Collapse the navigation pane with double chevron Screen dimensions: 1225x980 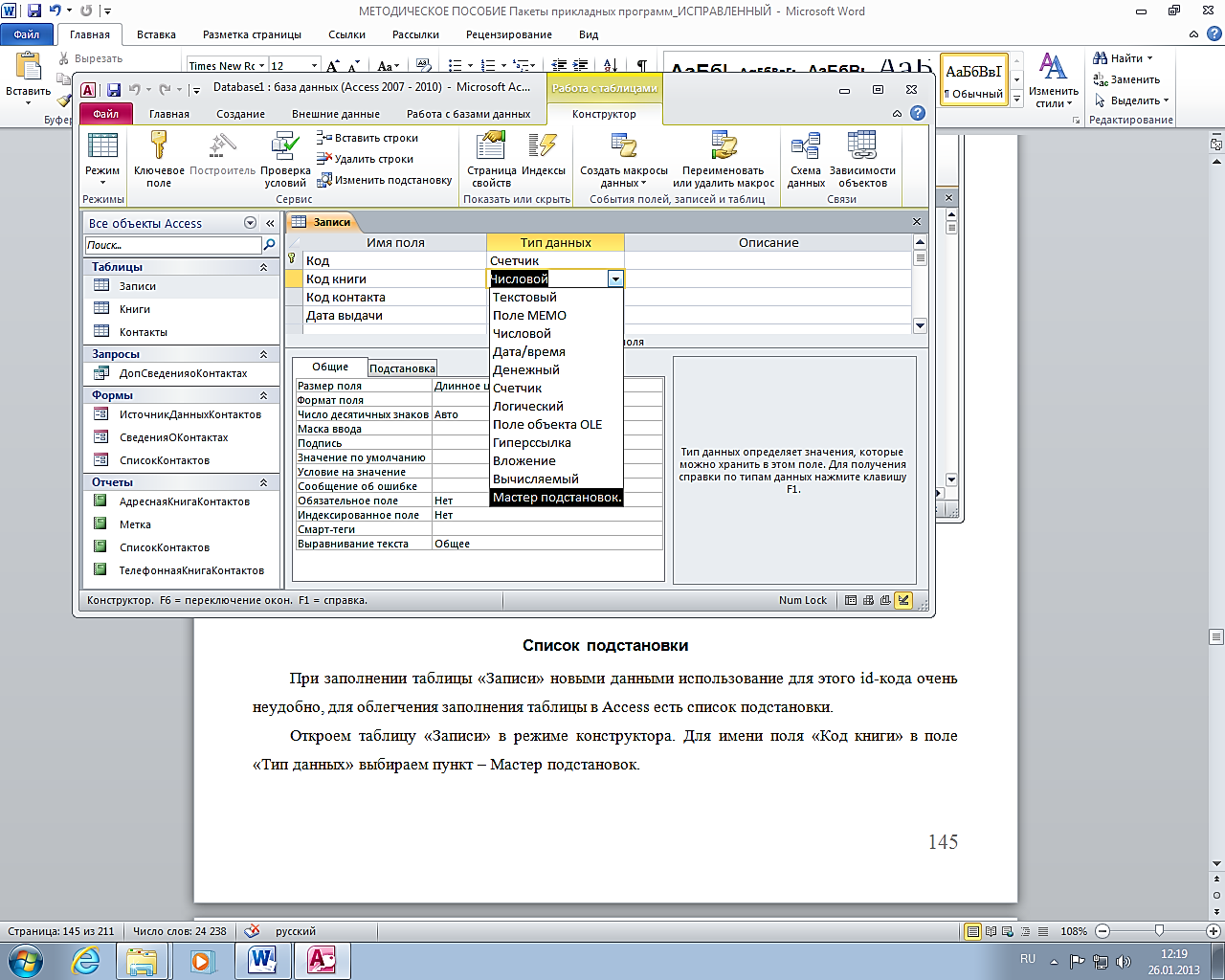(270, 223)
